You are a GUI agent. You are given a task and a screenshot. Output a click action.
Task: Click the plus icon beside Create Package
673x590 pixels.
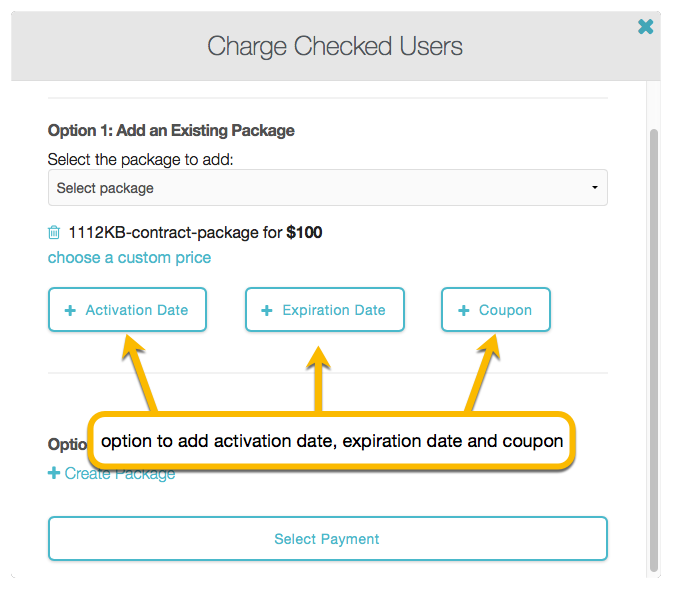click(x=54, y=473)
